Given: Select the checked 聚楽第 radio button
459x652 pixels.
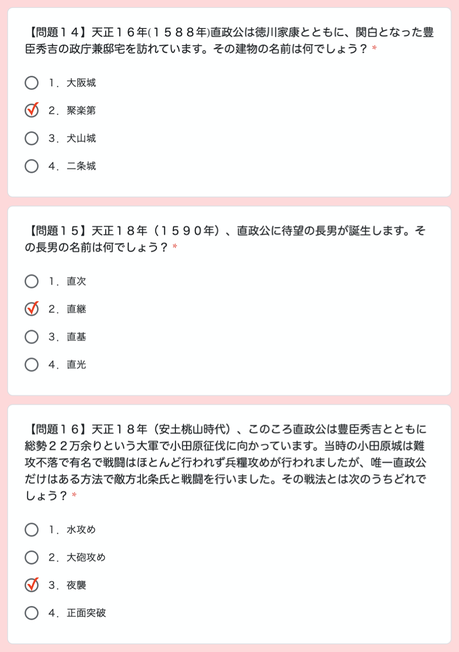Looking at the screenshot, I should click(x=32, y=110).
